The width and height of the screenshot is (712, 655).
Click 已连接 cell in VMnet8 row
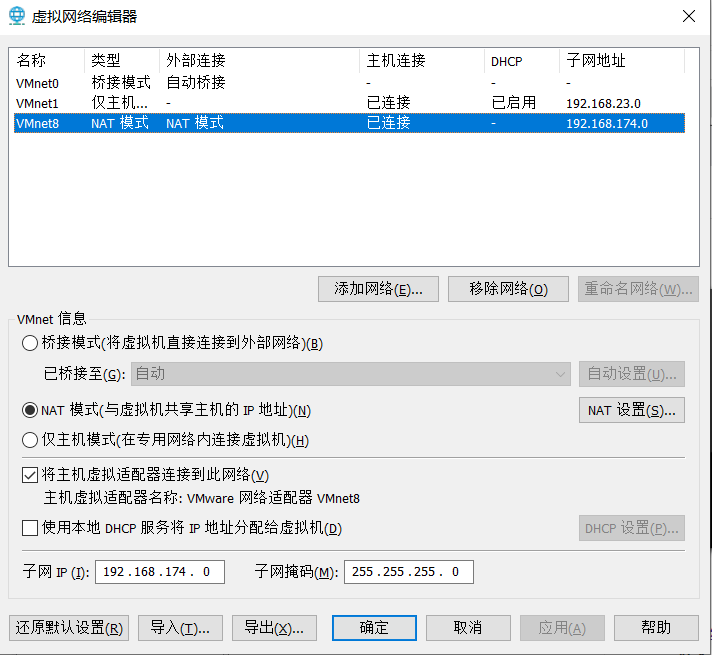388,123
